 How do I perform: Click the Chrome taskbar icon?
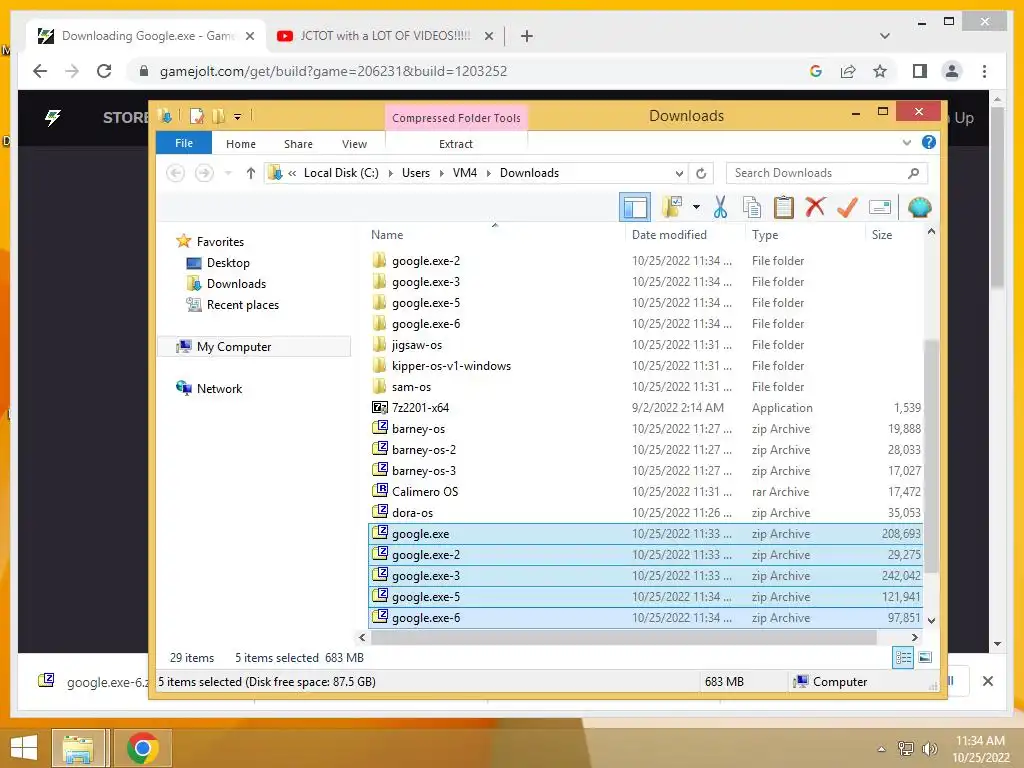pyautogui.click(x=142, y=748)
